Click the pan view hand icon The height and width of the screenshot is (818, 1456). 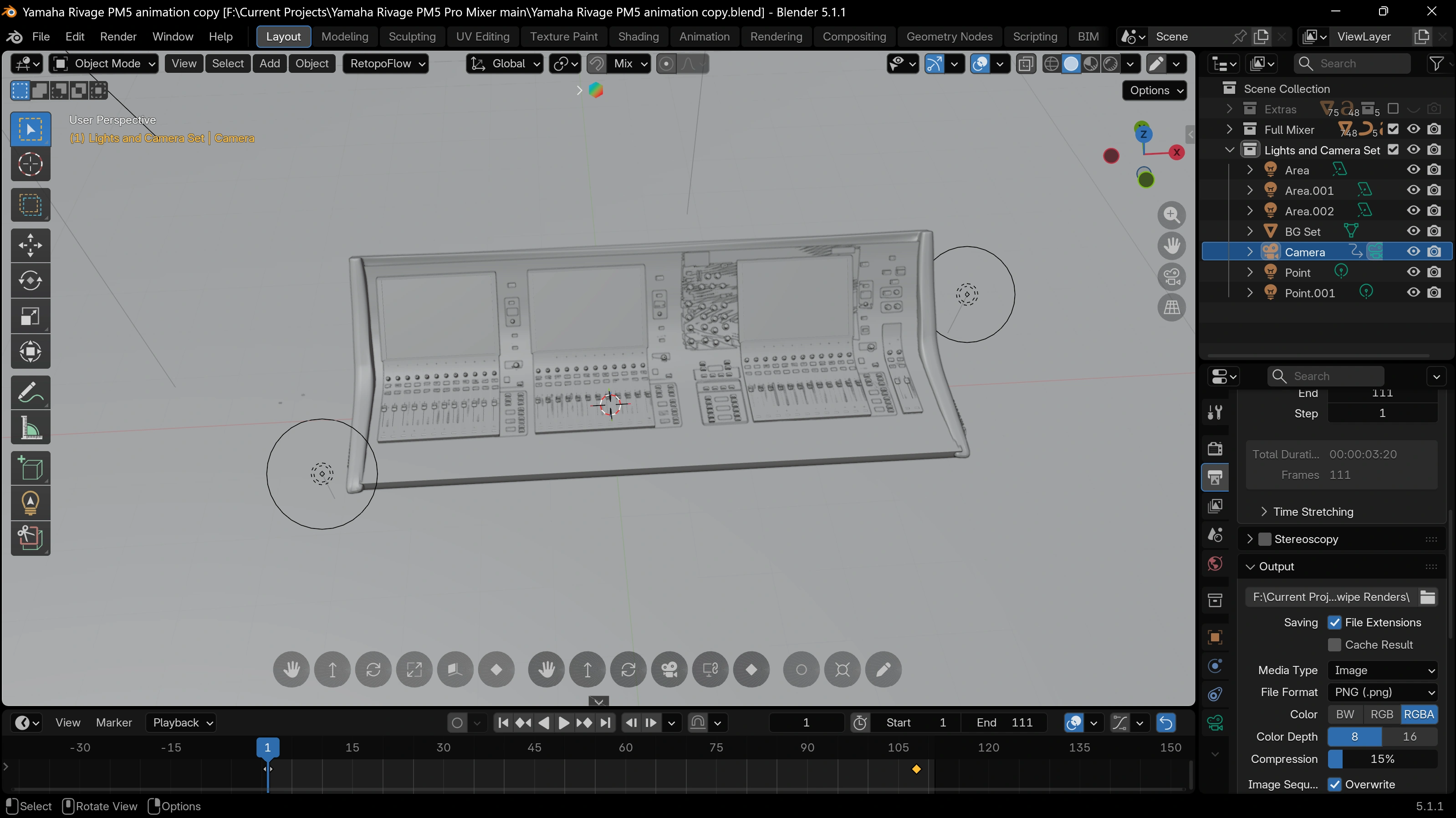[1172, 246]
